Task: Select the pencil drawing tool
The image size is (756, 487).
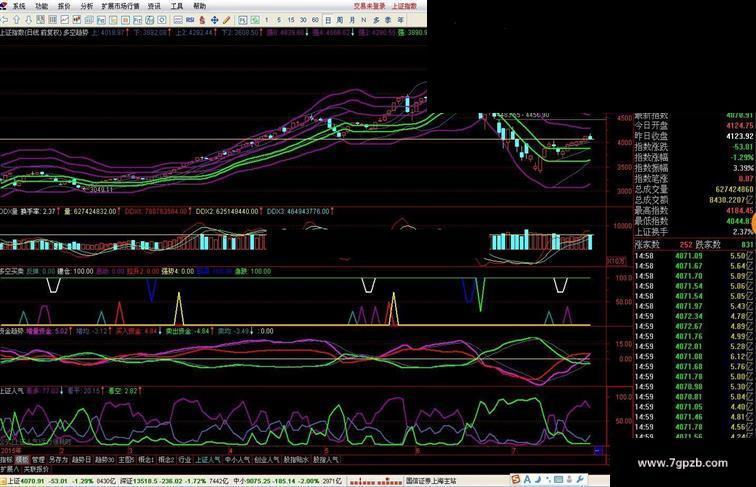Action: point(227,20)
